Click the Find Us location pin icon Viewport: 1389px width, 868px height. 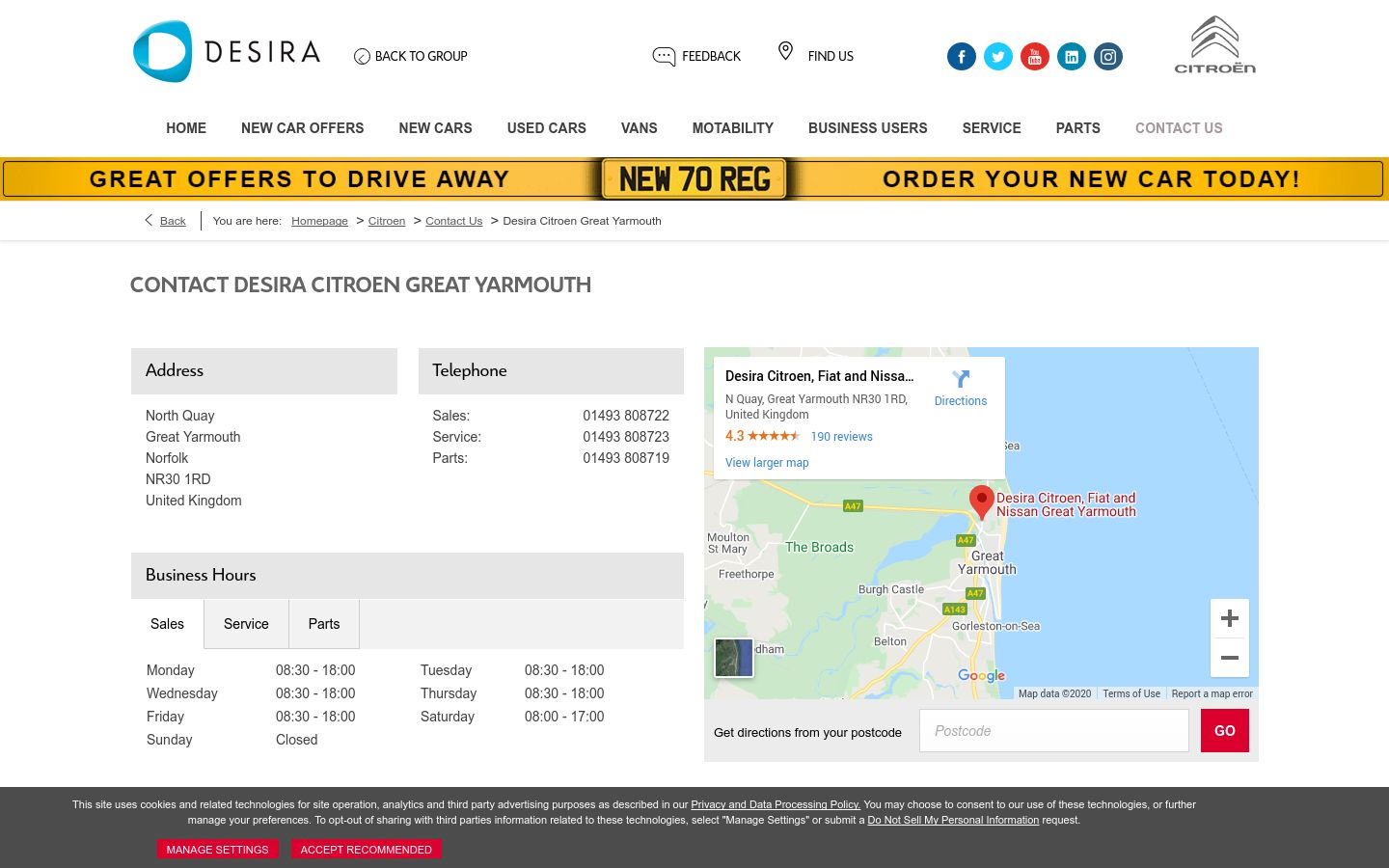(x=785, y=51)
